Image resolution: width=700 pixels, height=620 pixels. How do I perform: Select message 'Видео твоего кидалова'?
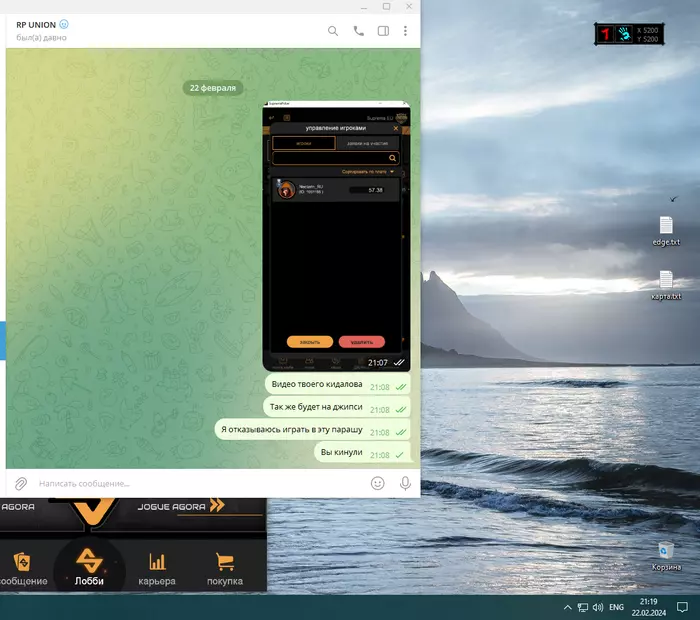pyautogui.click(x=338, y=384)
